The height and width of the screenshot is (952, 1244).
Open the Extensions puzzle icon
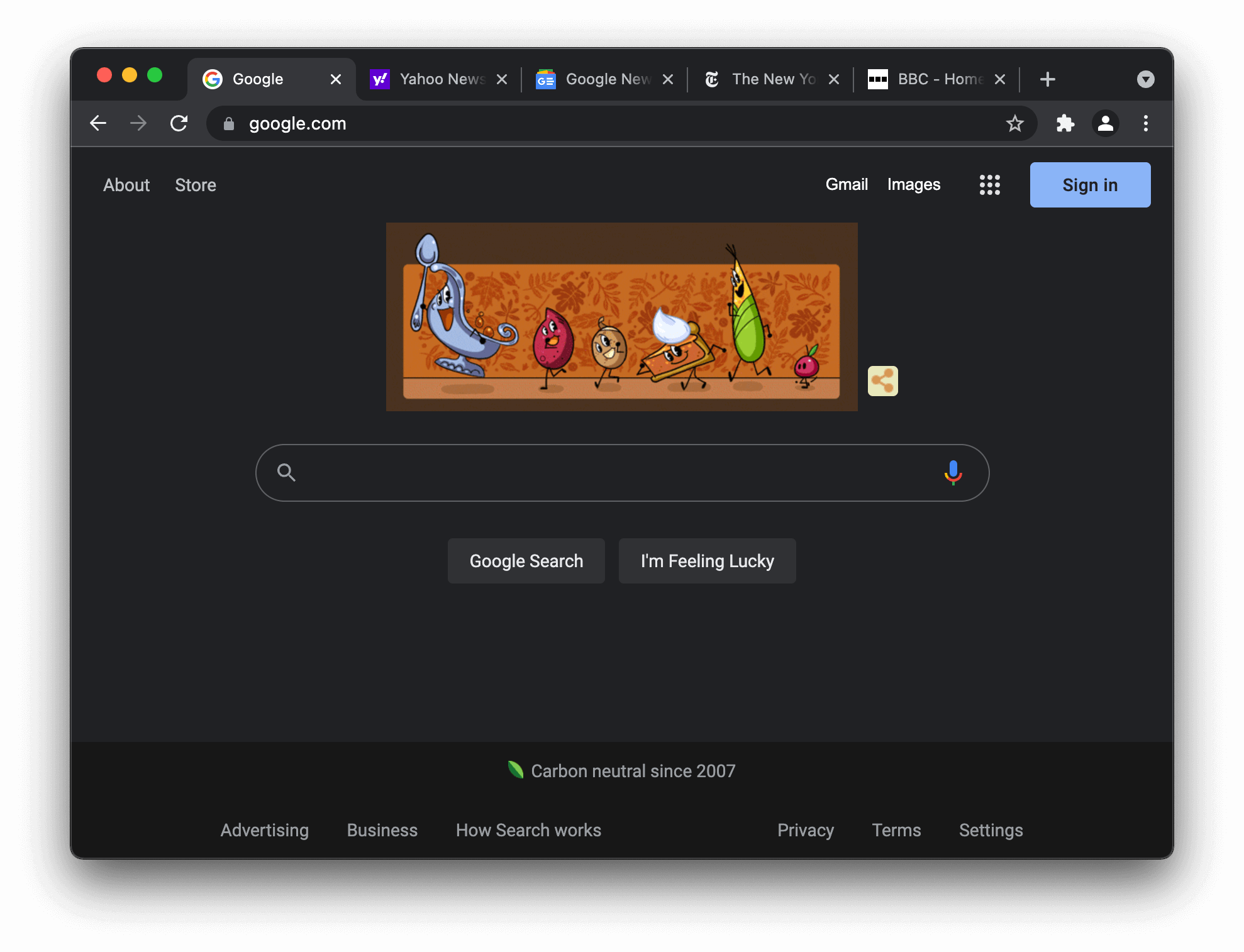1065,123
